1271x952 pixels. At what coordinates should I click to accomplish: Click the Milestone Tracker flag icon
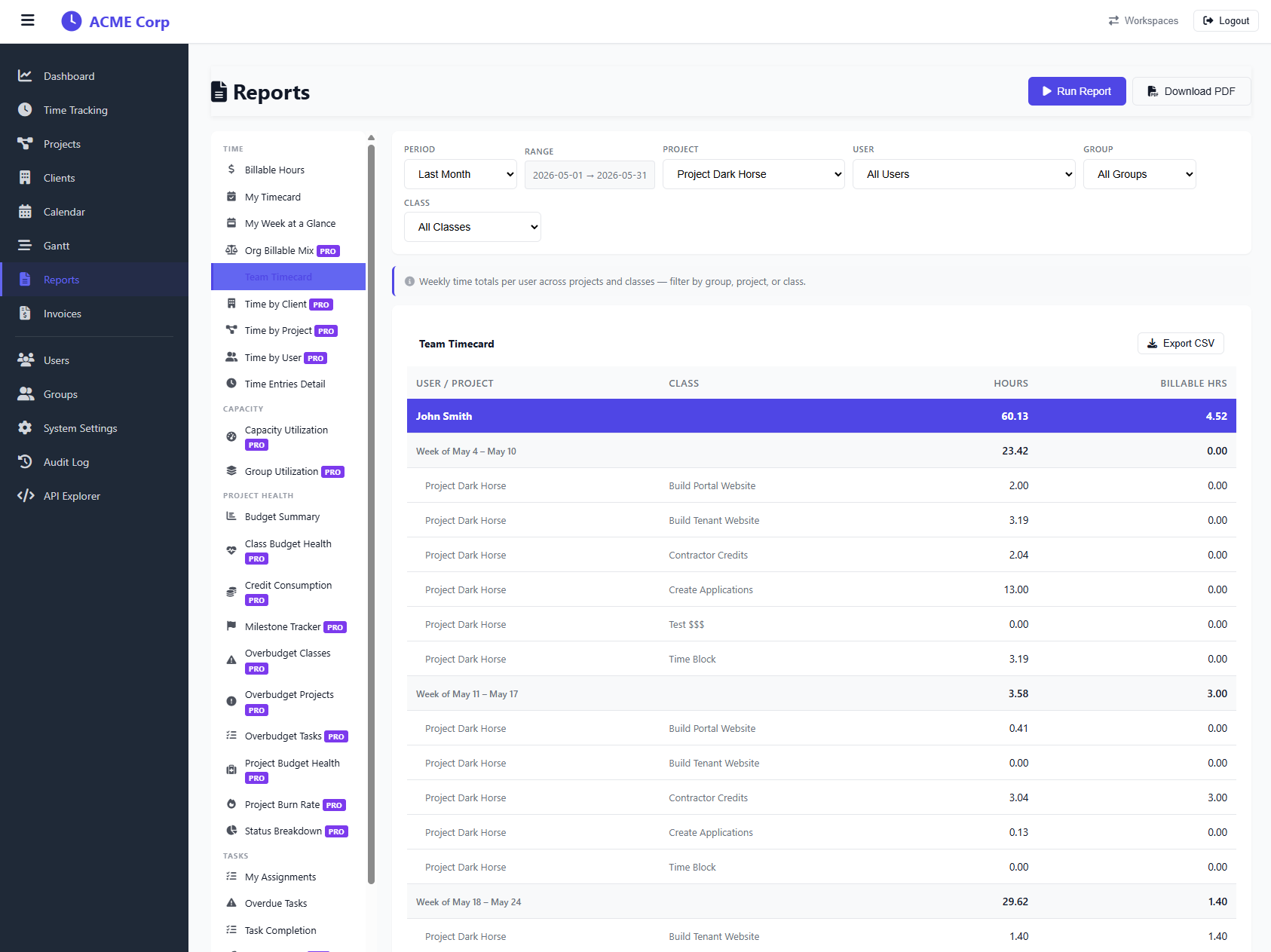[231, 626]
